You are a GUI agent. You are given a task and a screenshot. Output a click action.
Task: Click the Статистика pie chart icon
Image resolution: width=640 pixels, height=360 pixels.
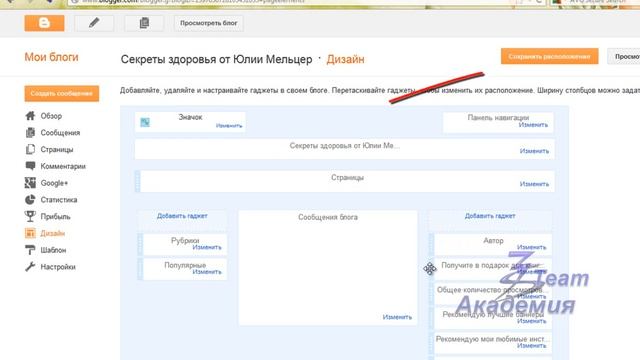pyautogui.click(x=30, y=200)
